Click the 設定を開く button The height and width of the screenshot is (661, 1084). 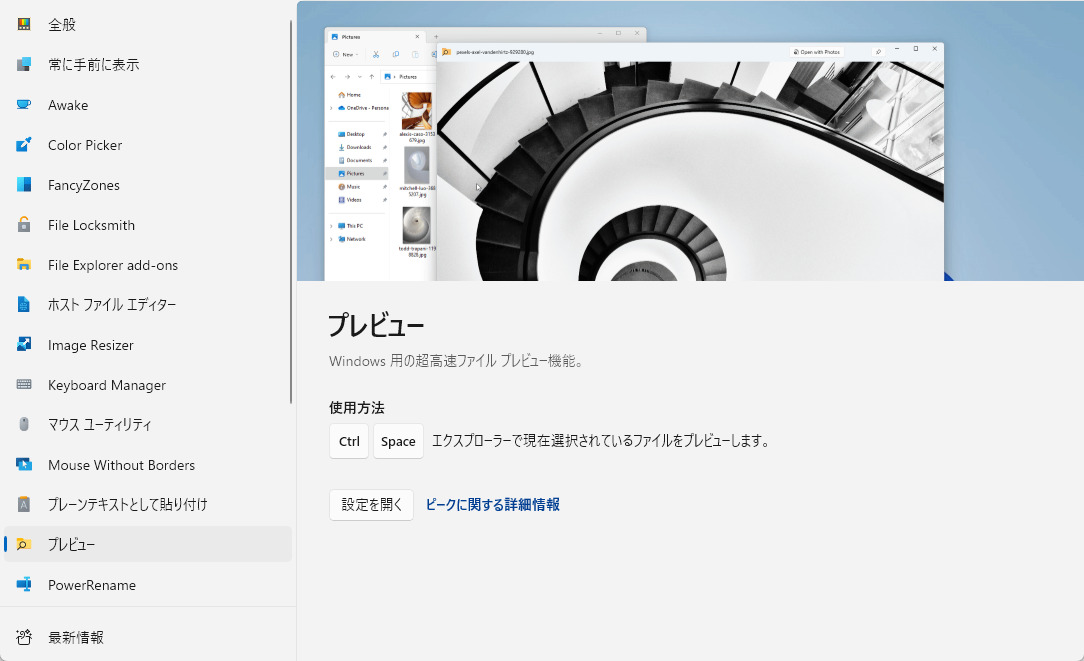tap(371, 505)
